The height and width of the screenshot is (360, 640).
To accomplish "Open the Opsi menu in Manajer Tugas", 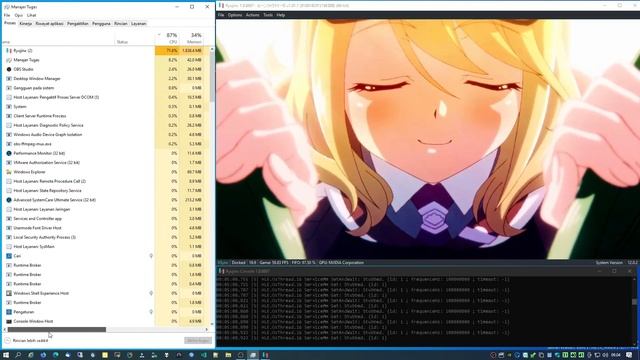I will 18,15.
